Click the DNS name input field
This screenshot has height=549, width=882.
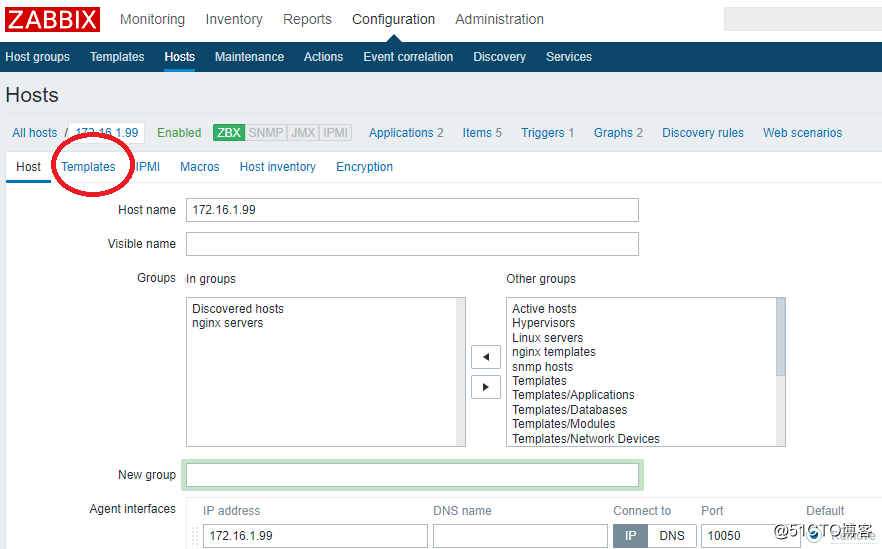click(520, 536)
